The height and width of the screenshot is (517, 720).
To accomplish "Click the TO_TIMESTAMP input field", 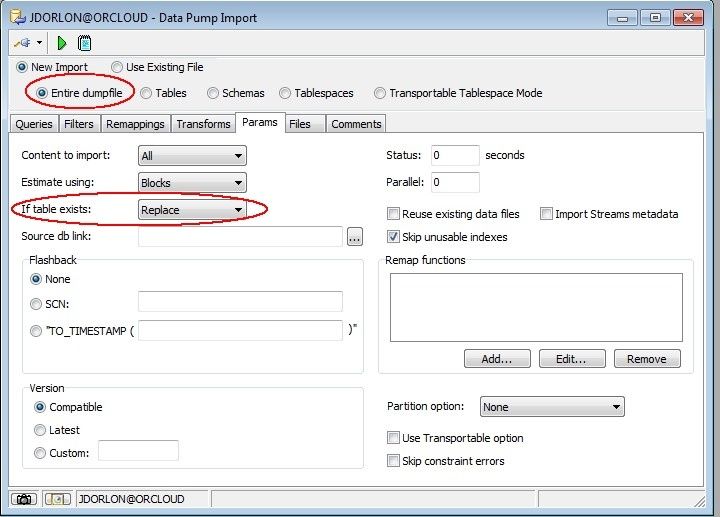I will (x=240, y=331).
